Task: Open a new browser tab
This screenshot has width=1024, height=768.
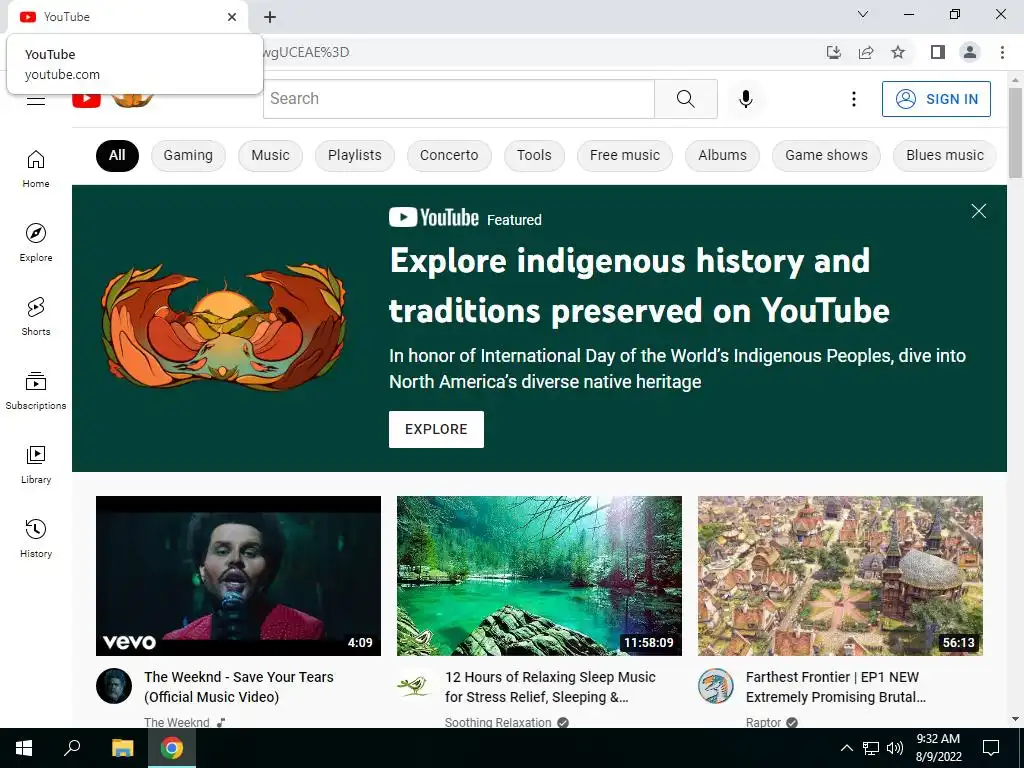Action: click(270, 17)
